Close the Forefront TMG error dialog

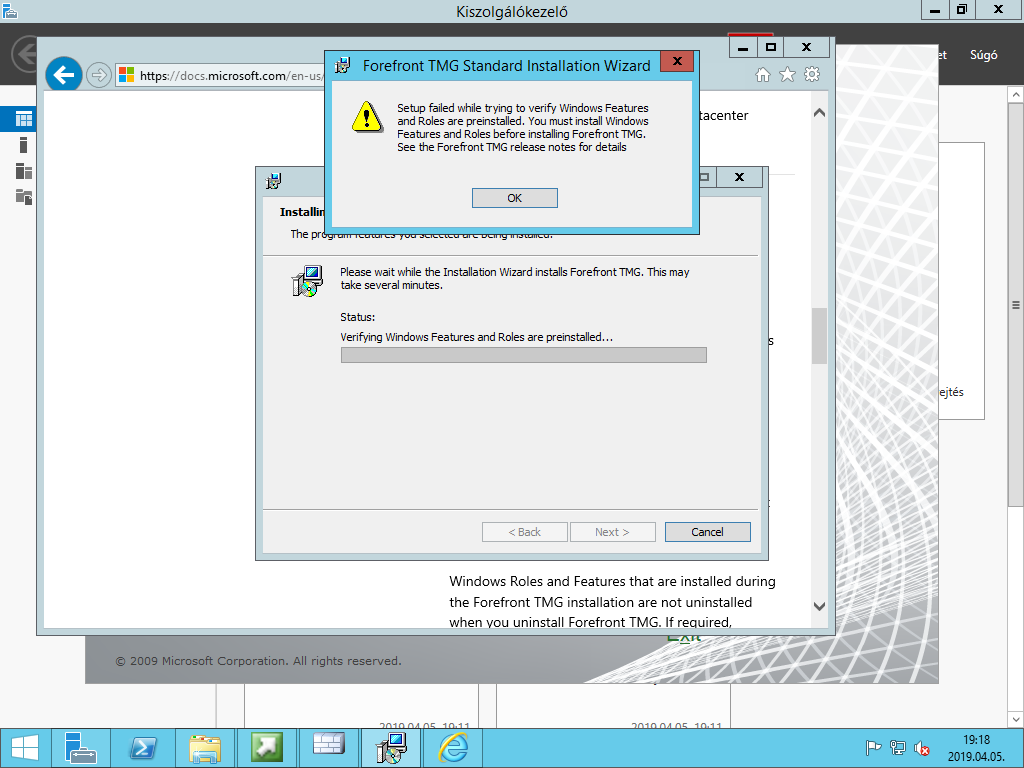pyautogui.click(x=677, y=61)
